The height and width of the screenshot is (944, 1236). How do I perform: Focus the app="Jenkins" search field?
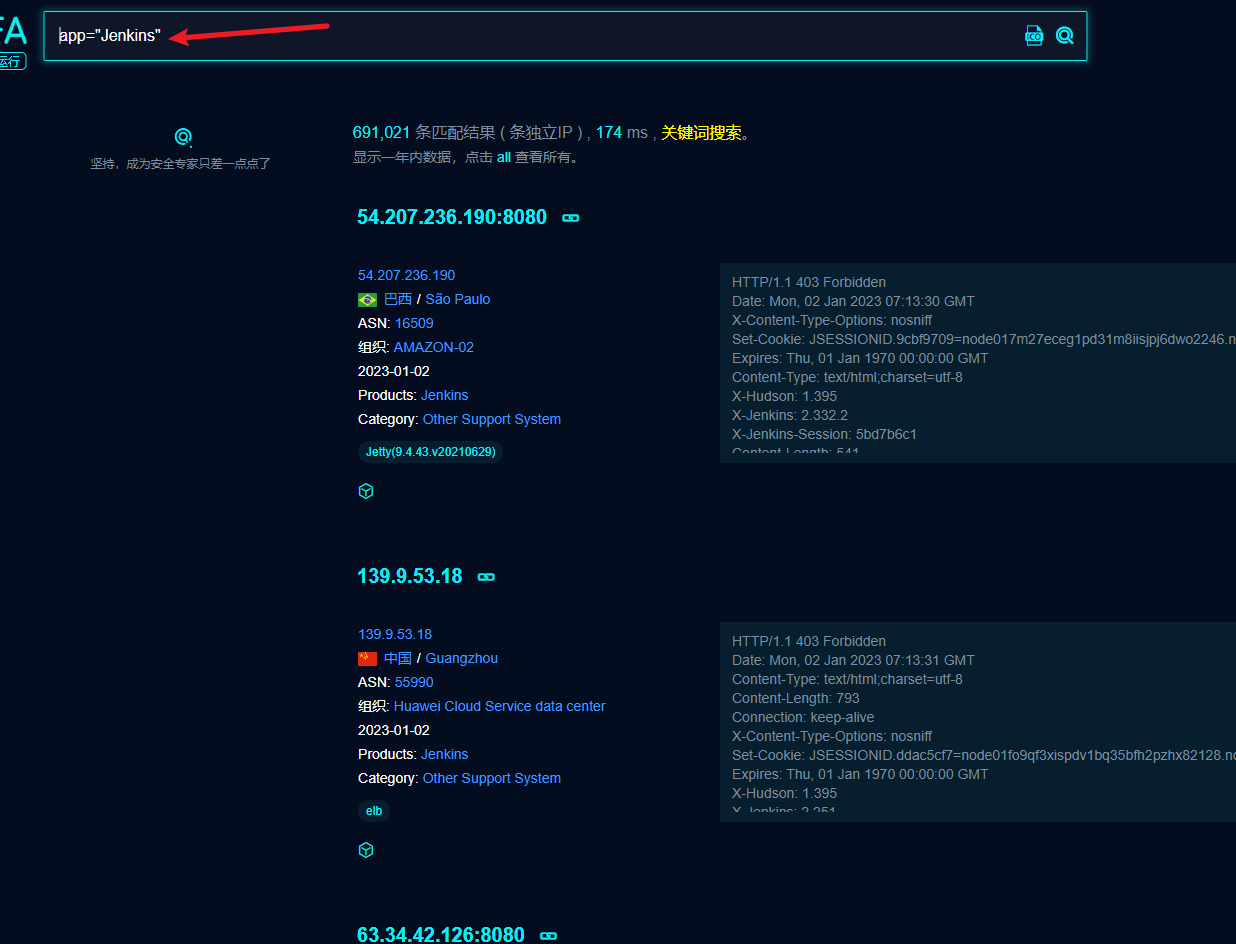click(565, 36)
